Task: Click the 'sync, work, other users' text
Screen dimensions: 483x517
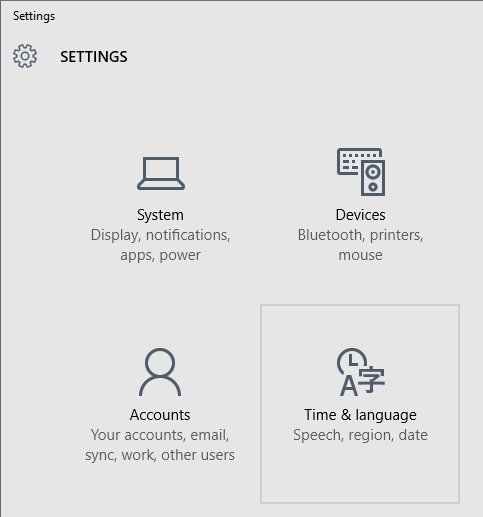Action: pyautogui.click(x=160, y=455)
